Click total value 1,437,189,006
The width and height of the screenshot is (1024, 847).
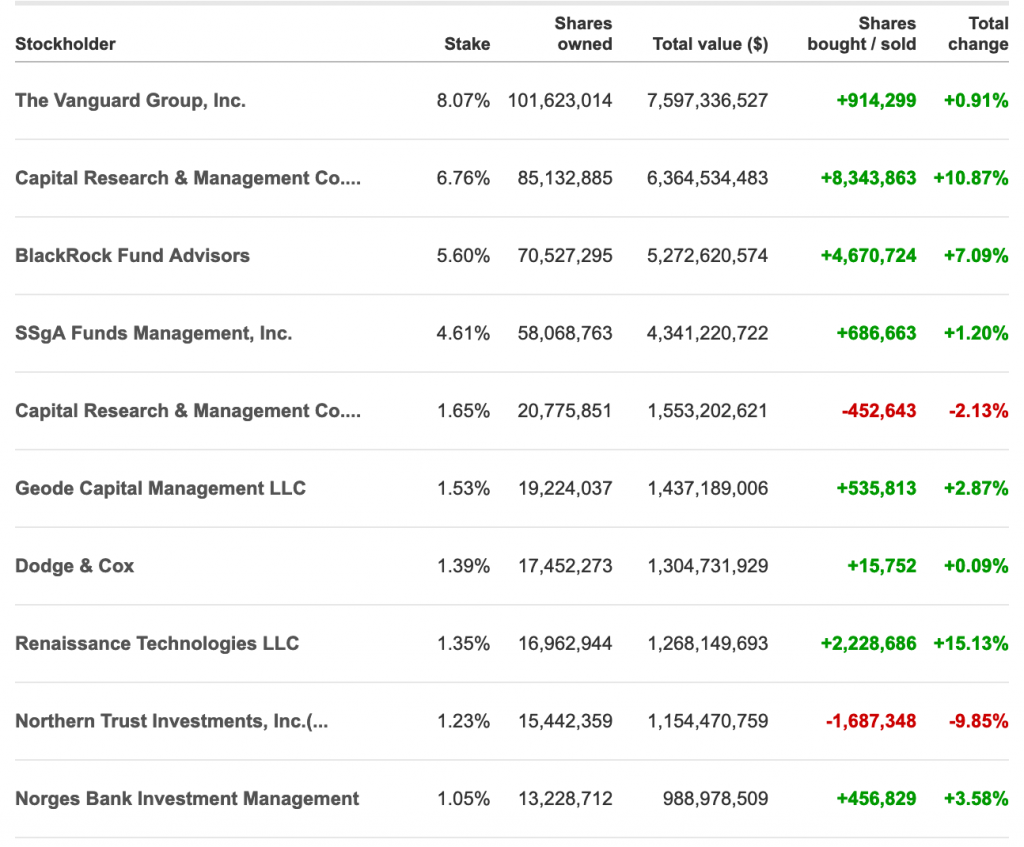[x=707, y=488]
